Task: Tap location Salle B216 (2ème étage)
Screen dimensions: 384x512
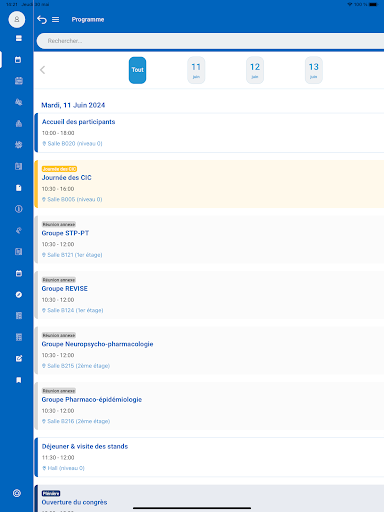Action: 76,421
